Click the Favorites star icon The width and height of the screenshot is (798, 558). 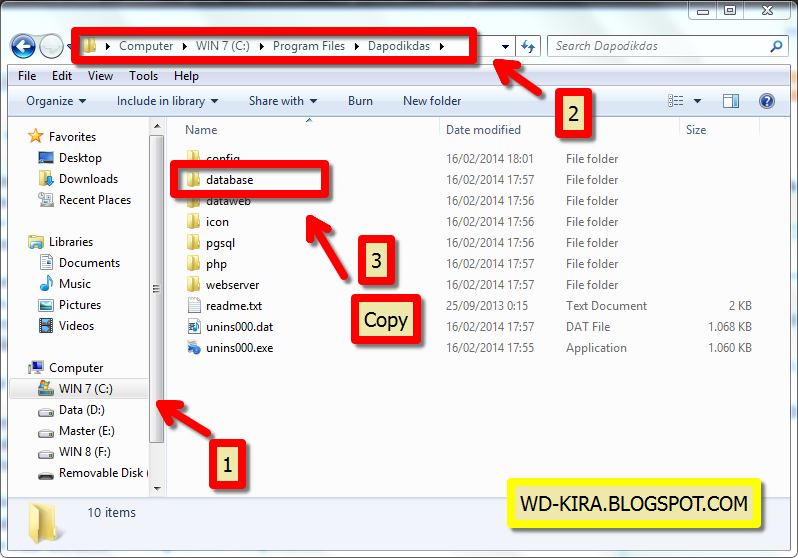(36, 136)
